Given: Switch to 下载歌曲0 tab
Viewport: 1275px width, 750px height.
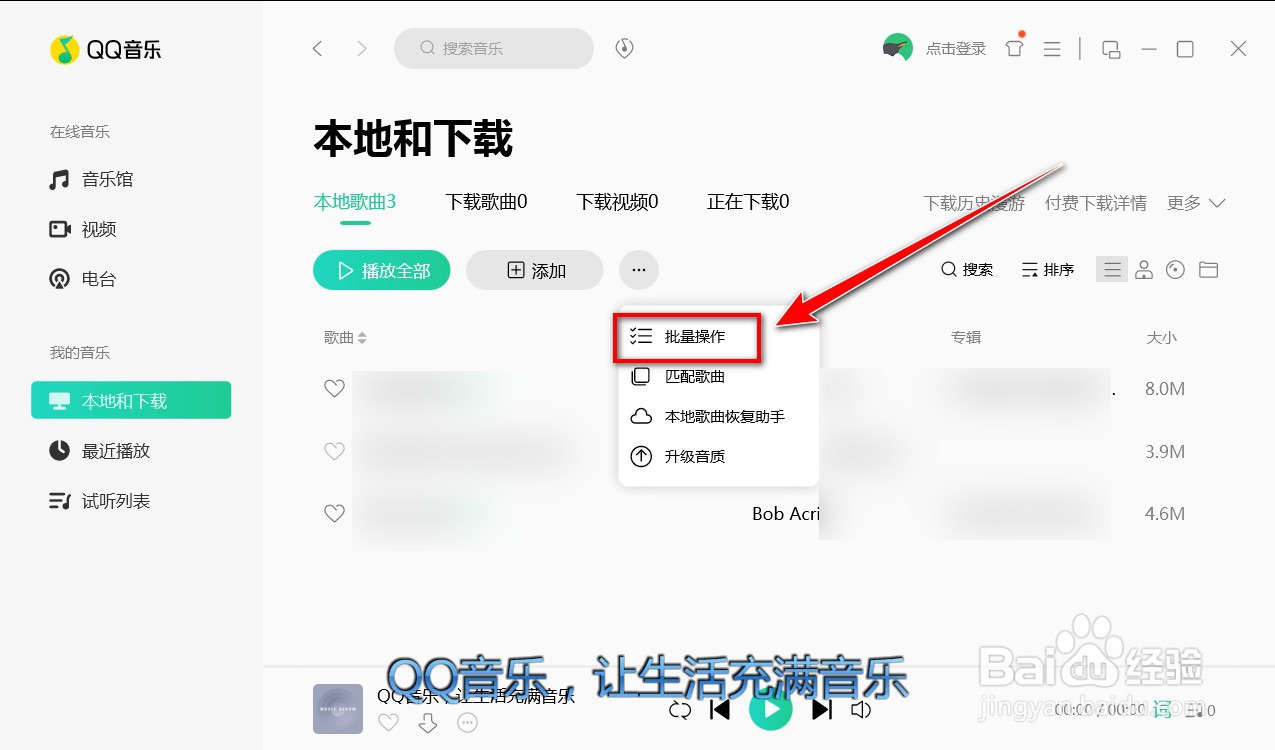Looking at the screenshot, I should [x=486, y=202].
